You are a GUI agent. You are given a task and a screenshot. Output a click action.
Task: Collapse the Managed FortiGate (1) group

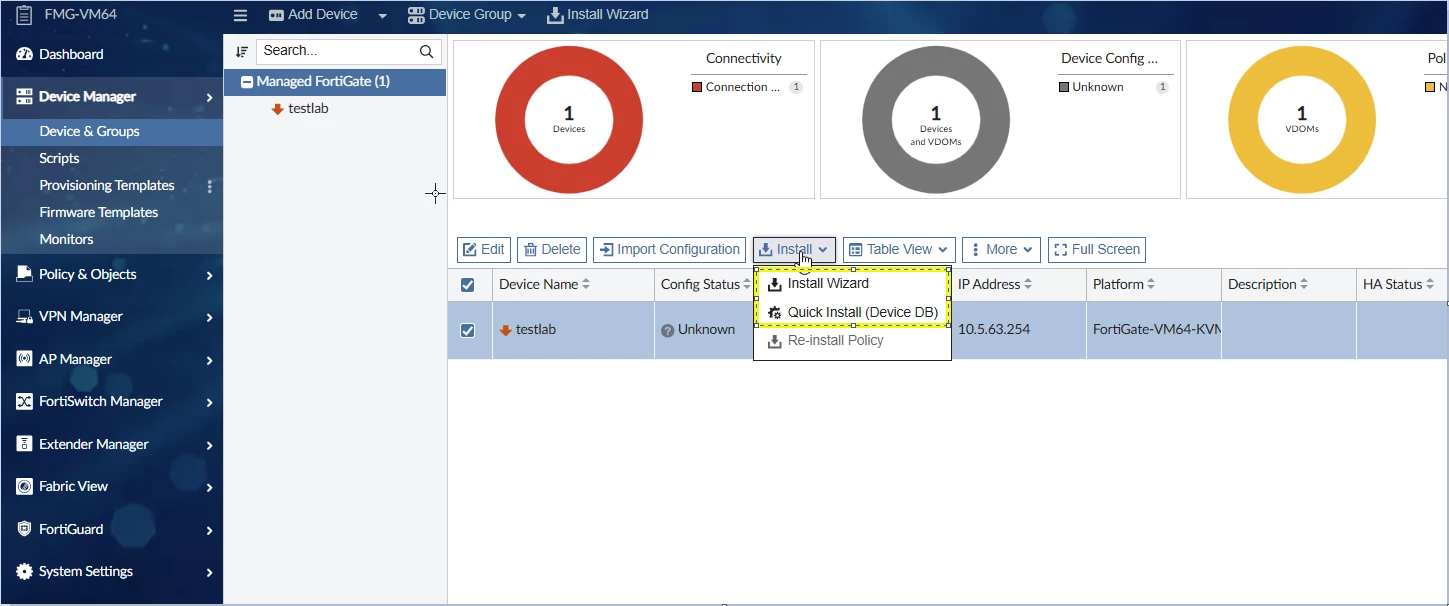[247, 82]
